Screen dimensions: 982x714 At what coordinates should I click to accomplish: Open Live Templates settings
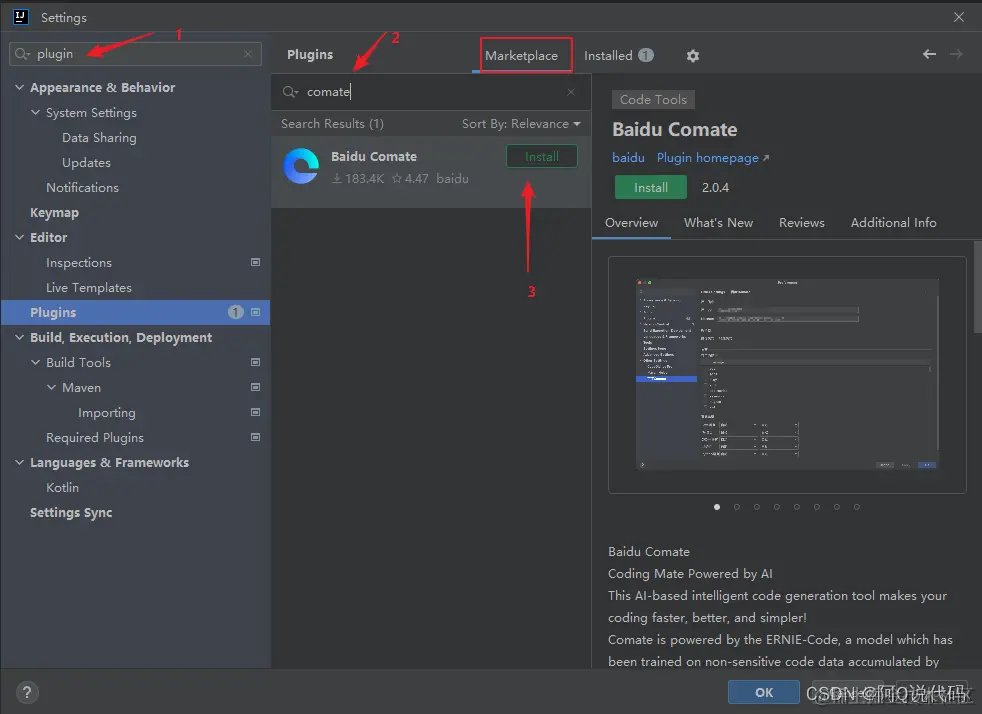[x=89, y=287]
